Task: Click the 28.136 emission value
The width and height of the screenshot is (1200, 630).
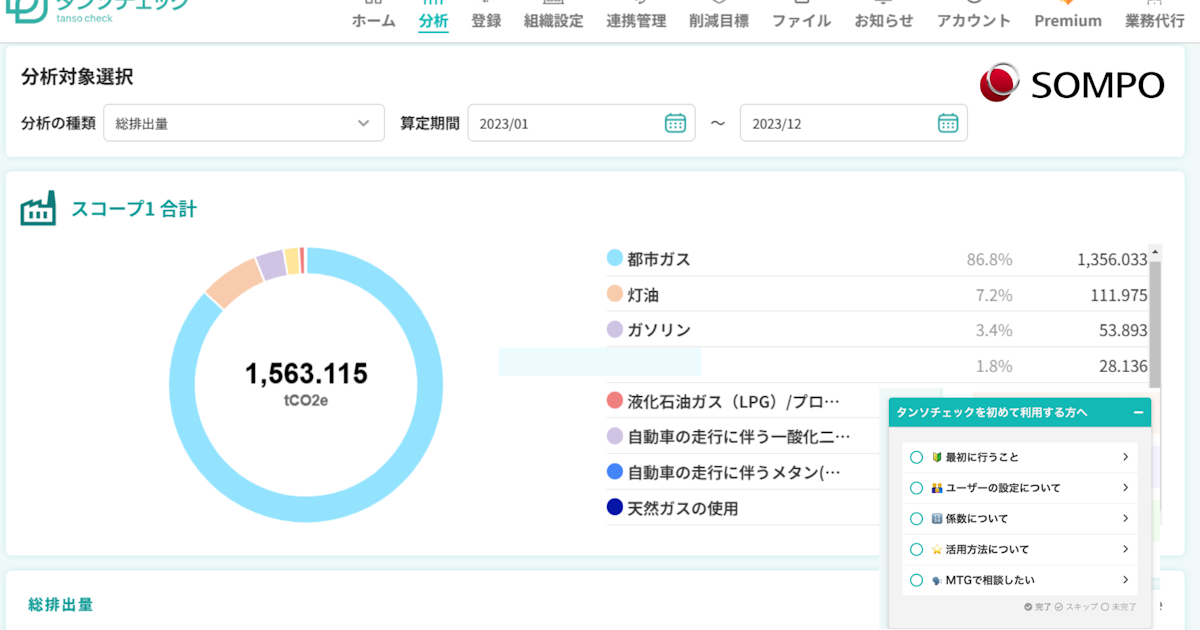Action: [1123, 366]
